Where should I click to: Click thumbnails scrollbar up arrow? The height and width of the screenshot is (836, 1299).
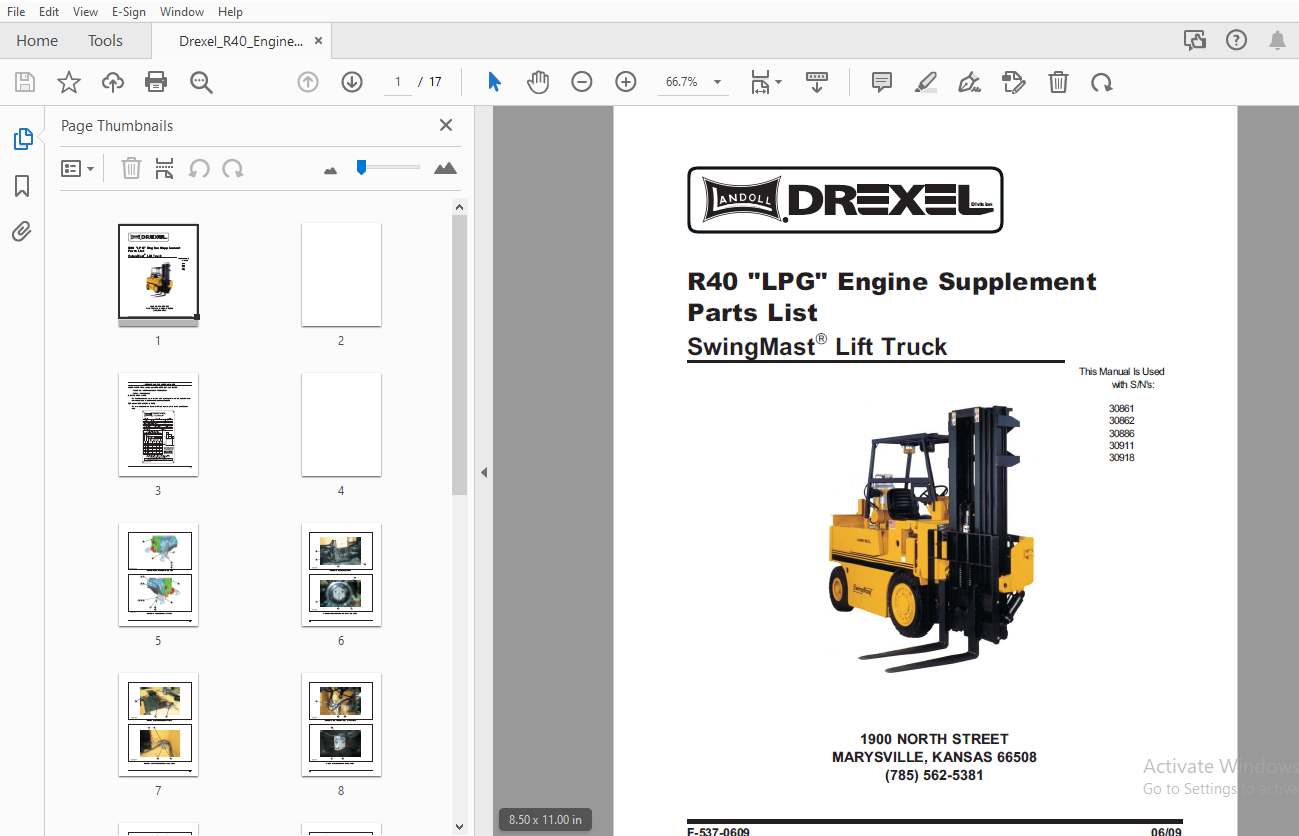[459, 207]
